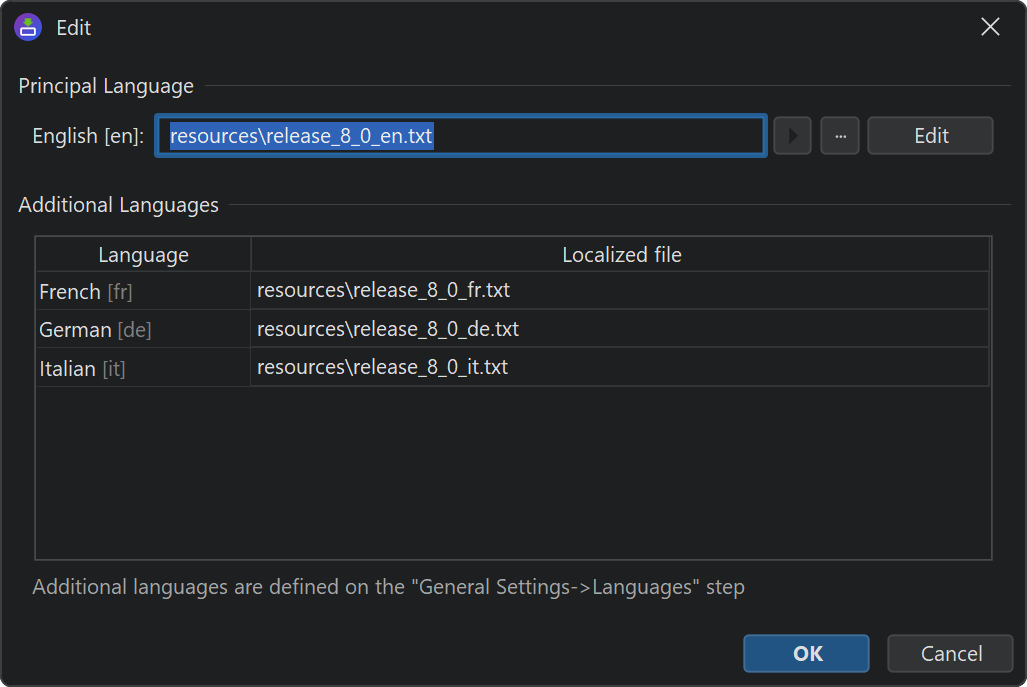
Task: Click the English principal language file field
Action: point(461,136)
